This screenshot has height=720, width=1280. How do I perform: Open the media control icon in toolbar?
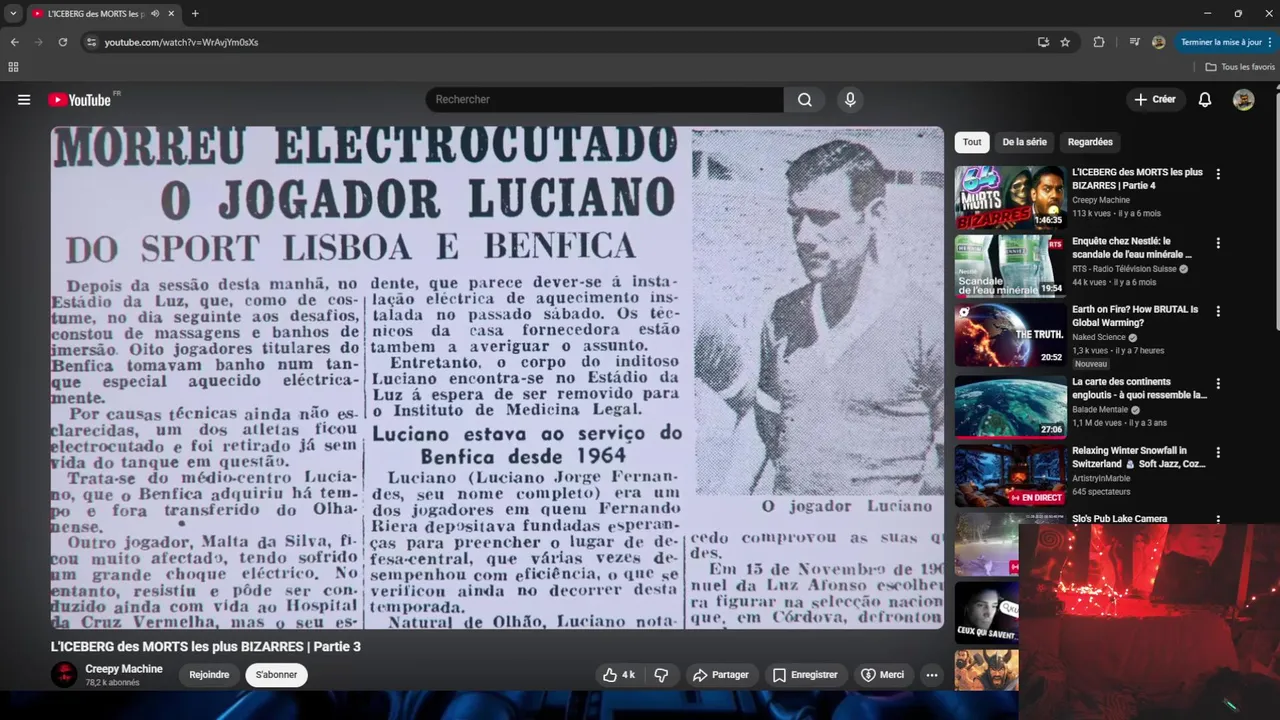point(1134,42)
